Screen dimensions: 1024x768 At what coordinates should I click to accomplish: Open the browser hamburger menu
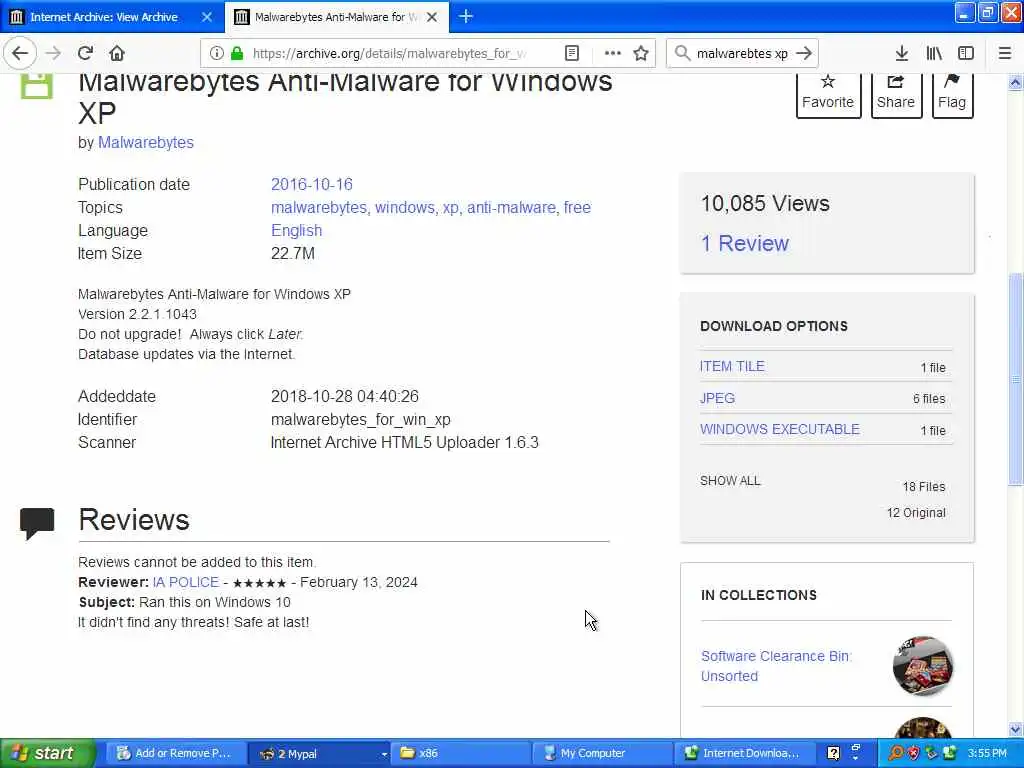[1005, 53]
